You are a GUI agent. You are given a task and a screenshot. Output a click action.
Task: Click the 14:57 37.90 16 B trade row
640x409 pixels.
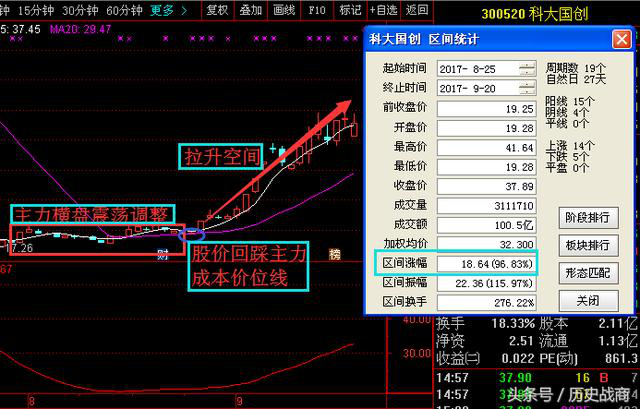tap(537, 378)
